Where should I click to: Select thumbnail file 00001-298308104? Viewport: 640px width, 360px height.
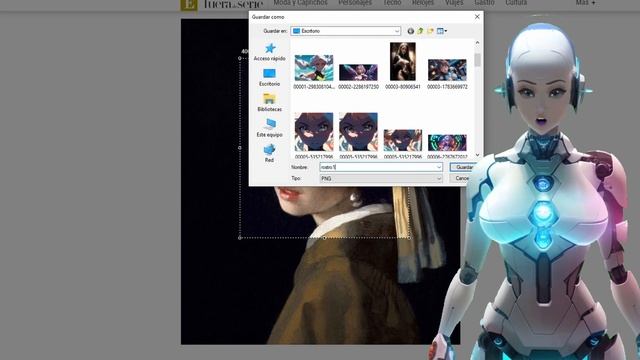314,72
